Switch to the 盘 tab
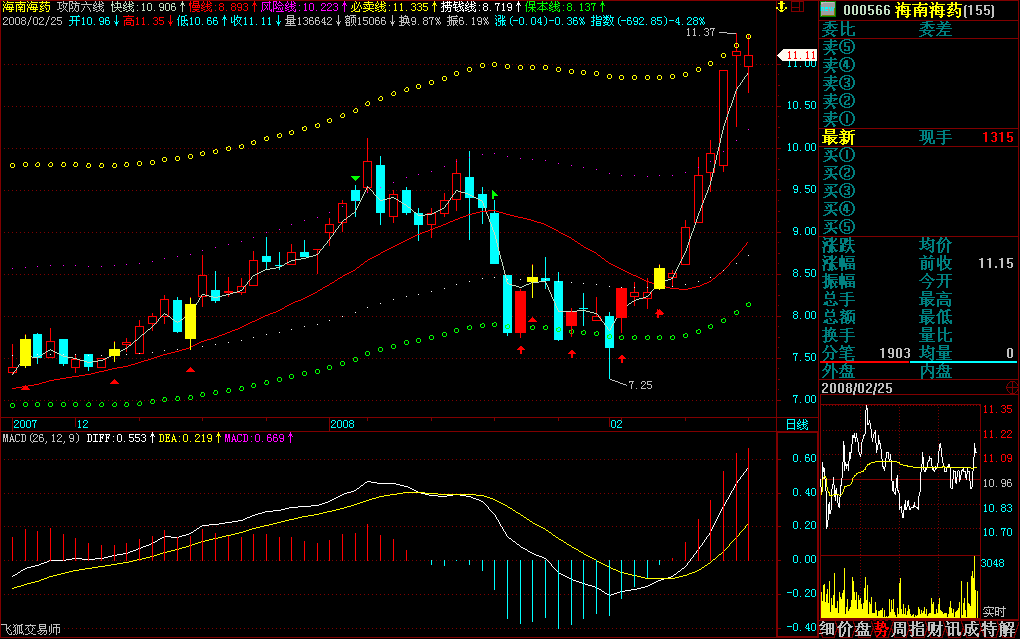 pyautogui.click(x=863, y=629)
